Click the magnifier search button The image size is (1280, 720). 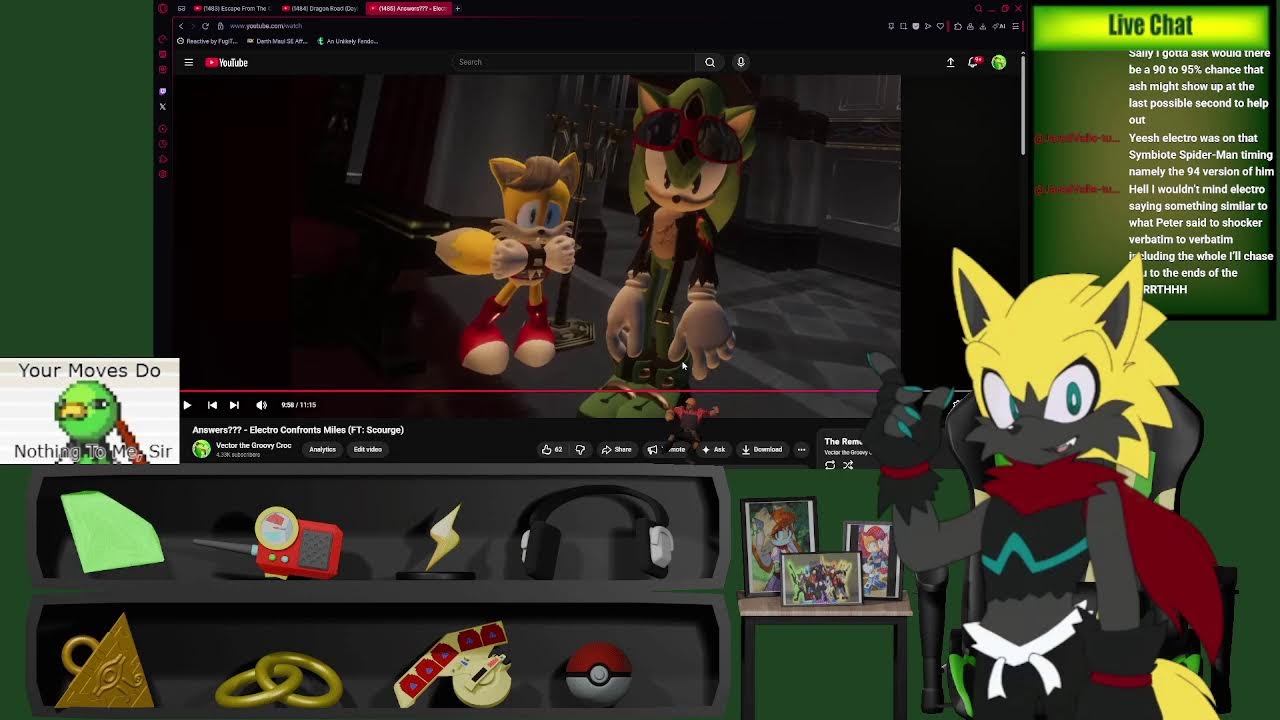[710, 62]
